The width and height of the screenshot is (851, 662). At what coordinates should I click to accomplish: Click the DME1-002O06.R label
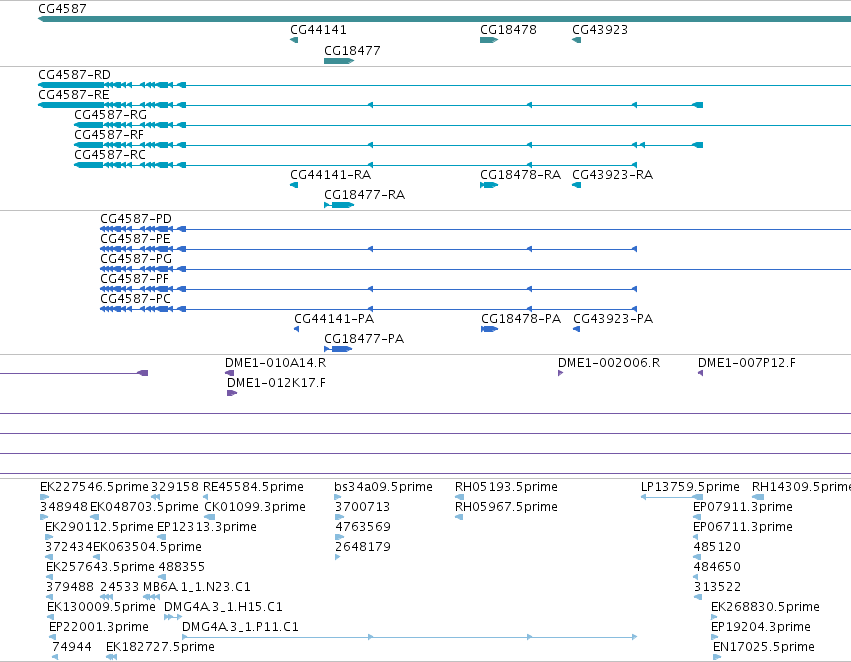coord(609,362)
